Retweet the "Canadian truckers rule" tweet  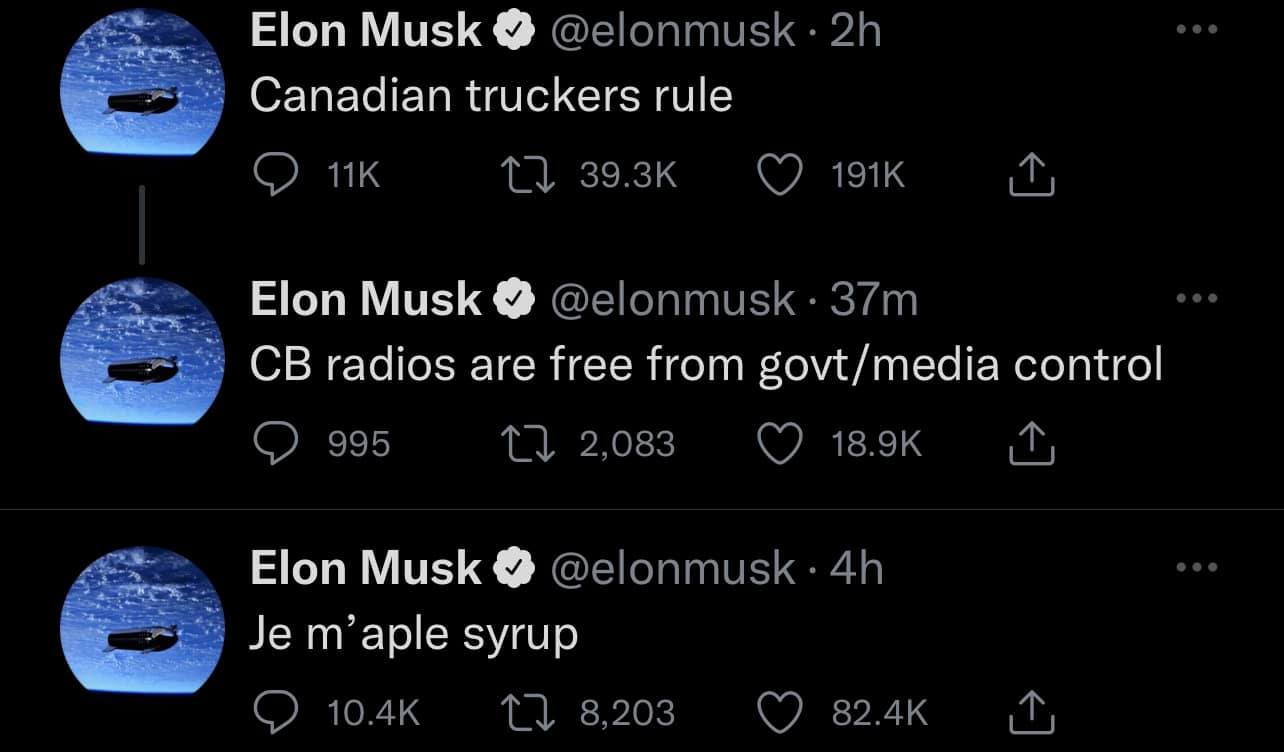[x=529, y=176]
